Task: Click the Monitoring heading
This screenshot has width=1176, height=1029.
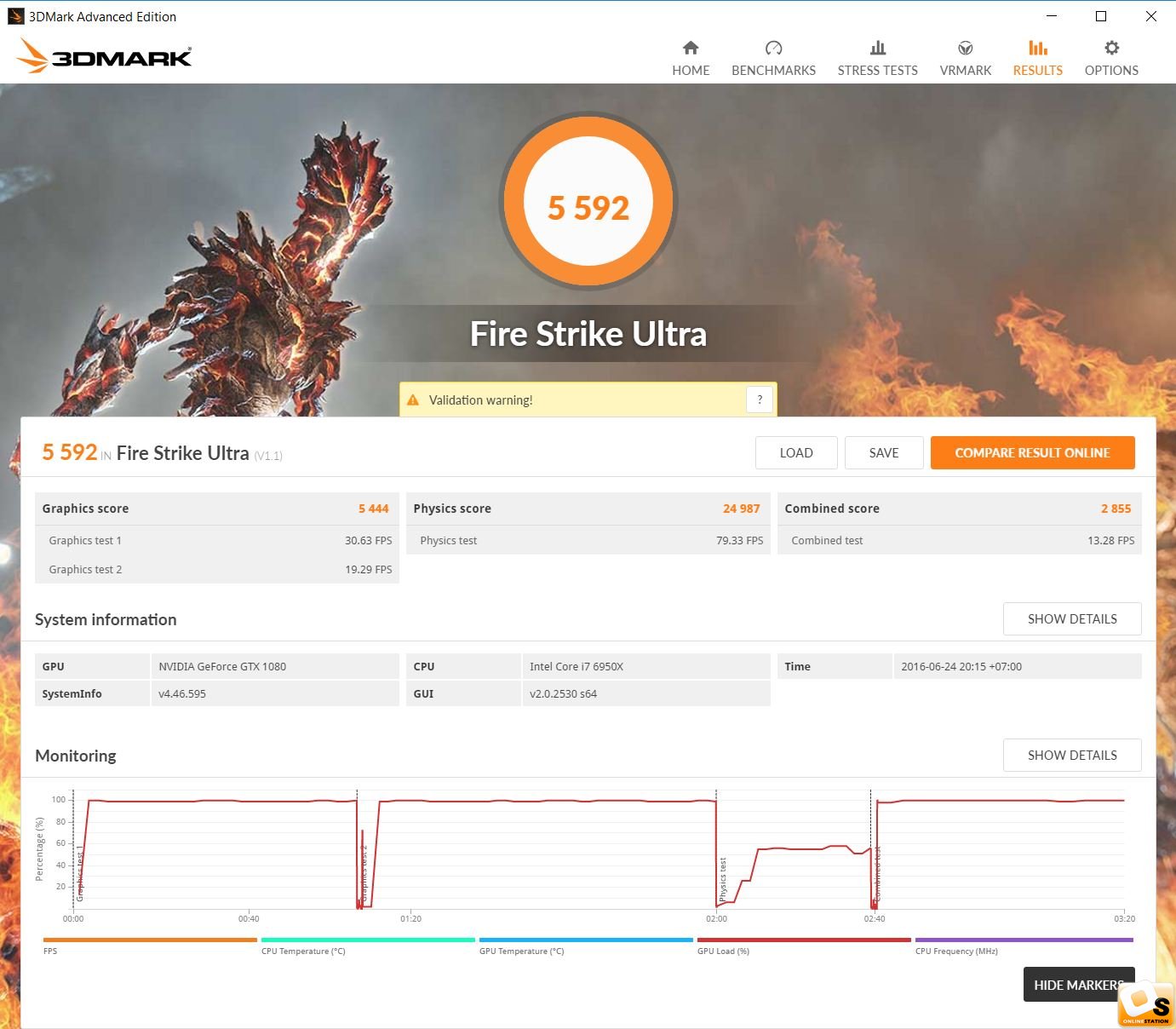Action: (76, 756)
